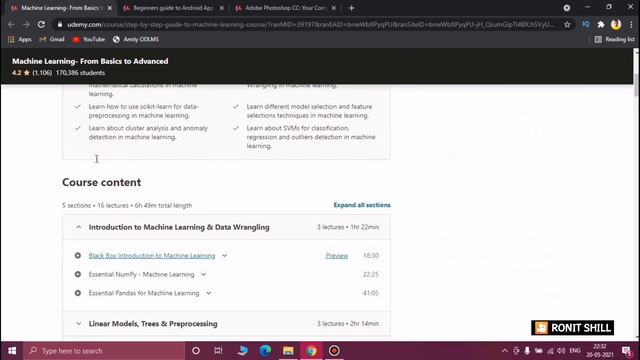This screenshot has width=640, height=360.
Task: Open the YouTube bookmark
Action: (x=89, y=39)
